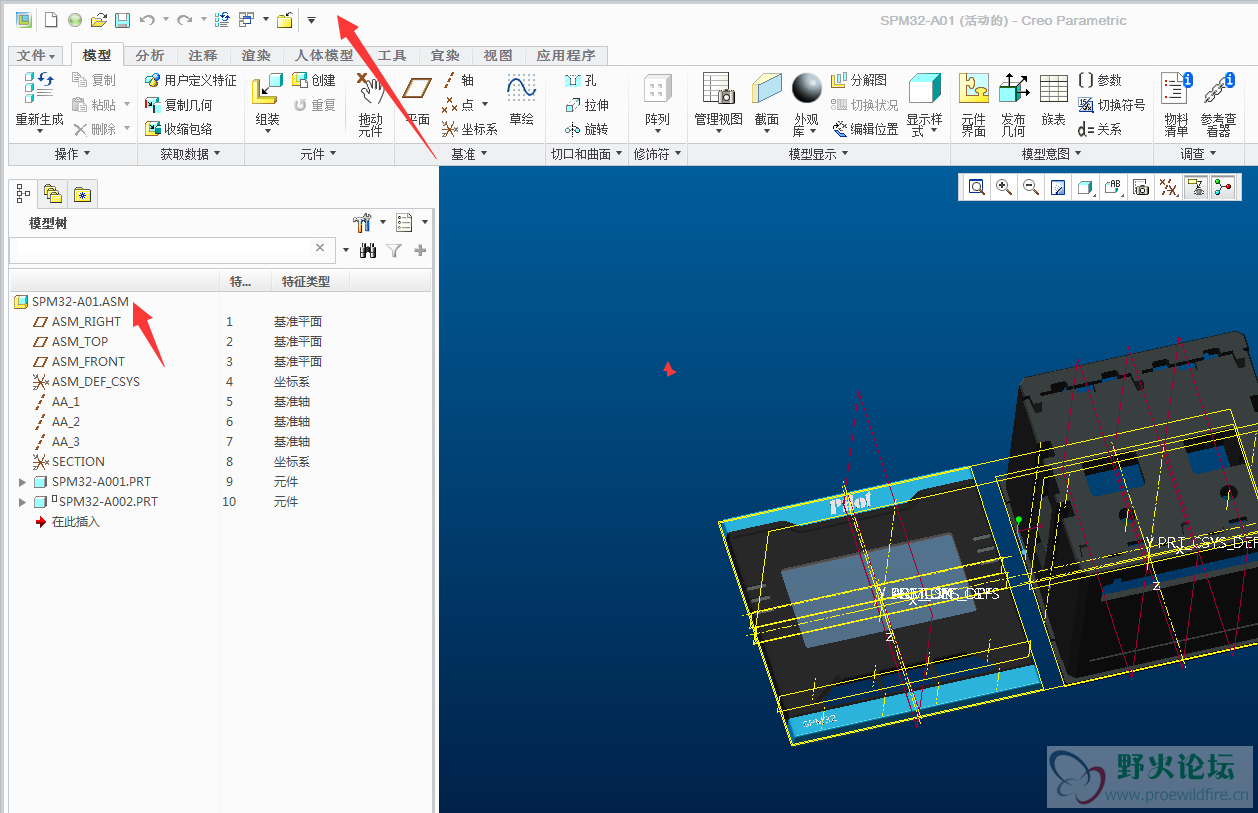Switch to the 应用程序 (Applications) ribbon tab
Screen dimensions: 1258x813
566,56
